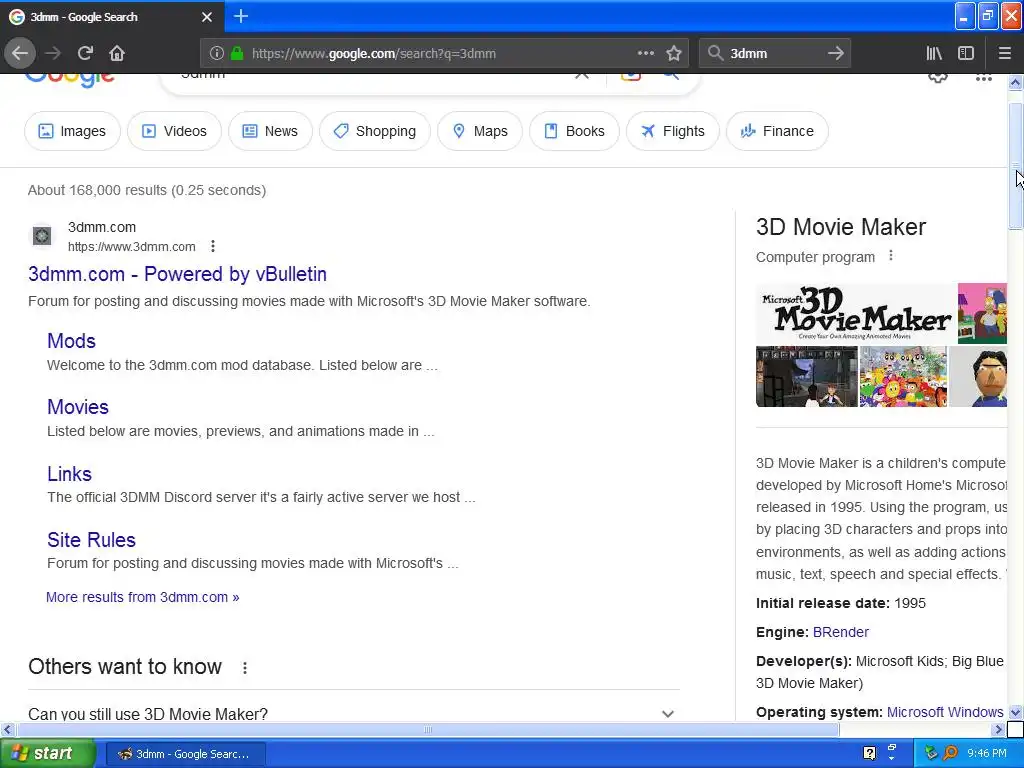Open the browser home page
This screenshot has width=1024, height=768.
tap(117, 53)
